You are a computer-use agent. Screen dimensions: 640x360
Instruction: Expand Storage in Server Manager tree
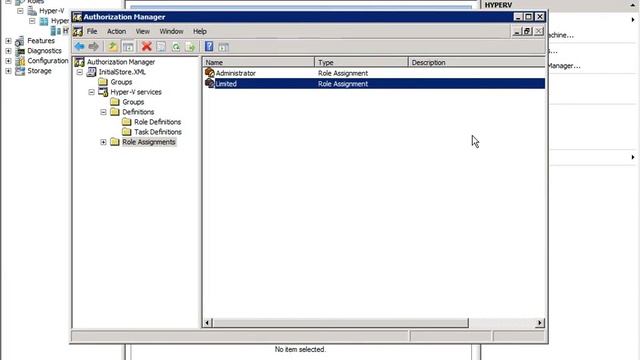[x=8, y=71]
